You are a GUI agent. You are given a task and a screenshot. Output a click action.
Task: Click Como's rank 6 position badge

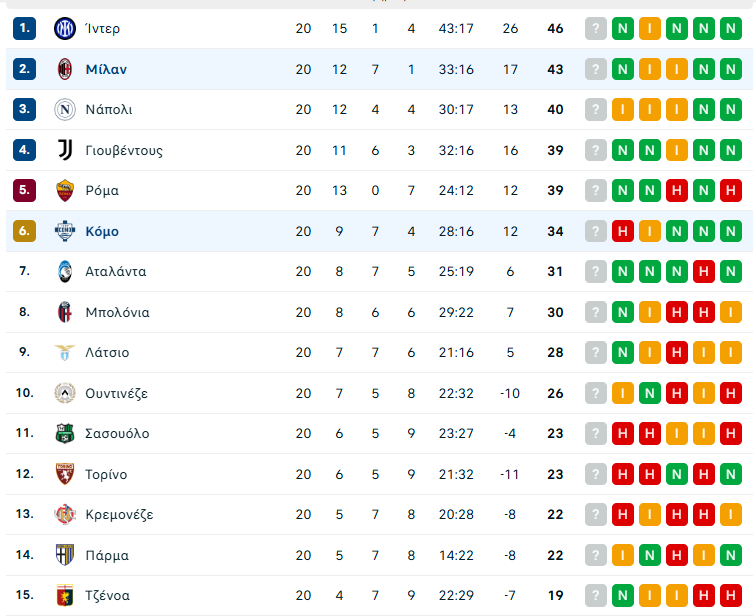(25, 231)
